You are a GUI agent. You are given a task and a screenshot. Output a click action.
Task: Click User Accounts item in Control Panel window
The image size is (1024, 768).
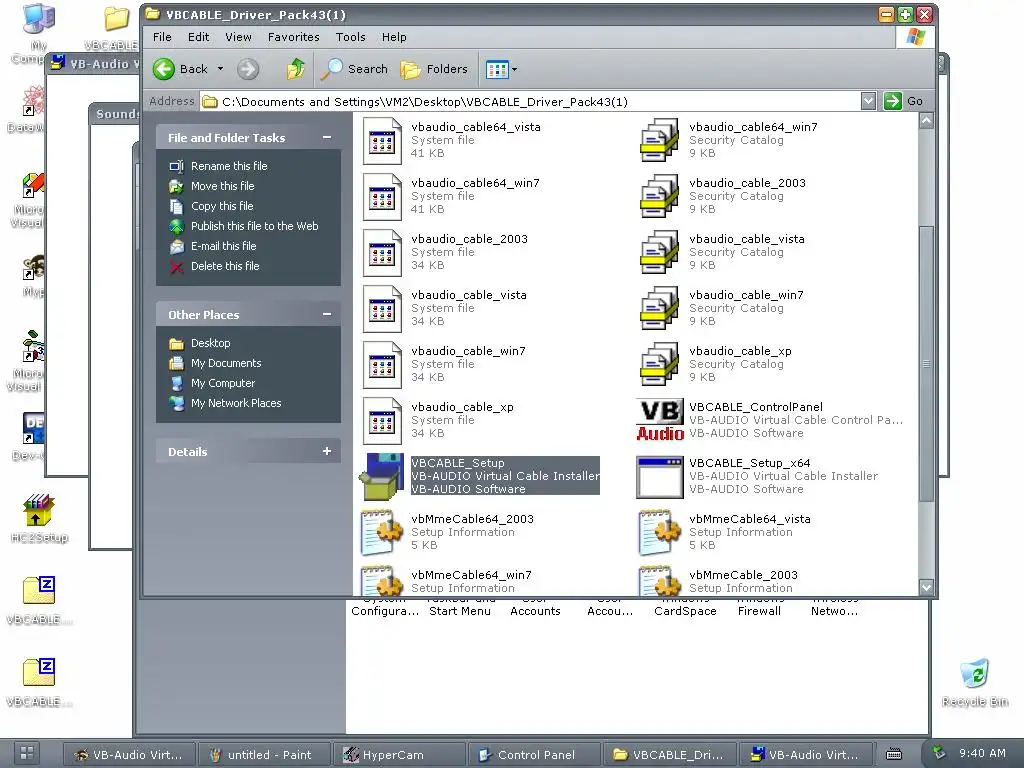click(535, 605)
